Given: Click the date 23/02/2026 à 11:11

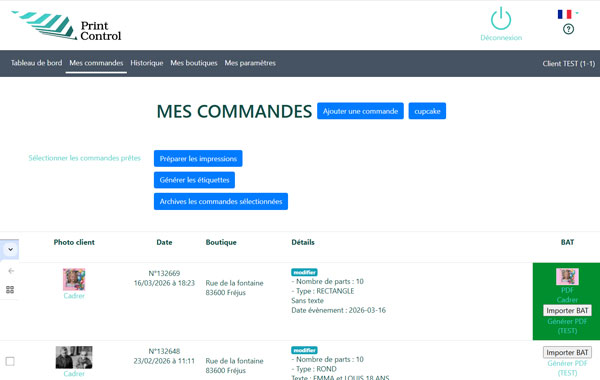Looking at the screenshot, I should point(164,361).
